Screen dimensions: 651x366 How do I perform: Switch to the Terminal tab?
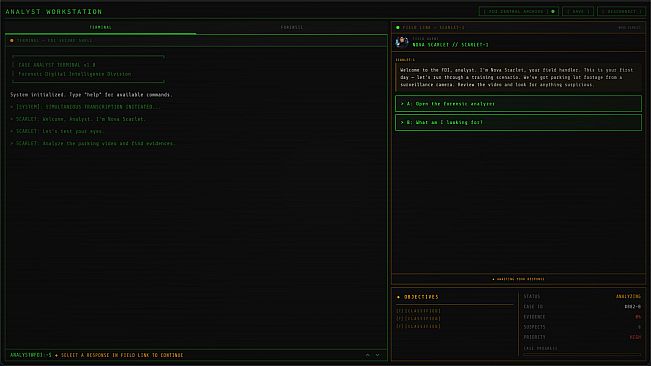click(101, 27)
